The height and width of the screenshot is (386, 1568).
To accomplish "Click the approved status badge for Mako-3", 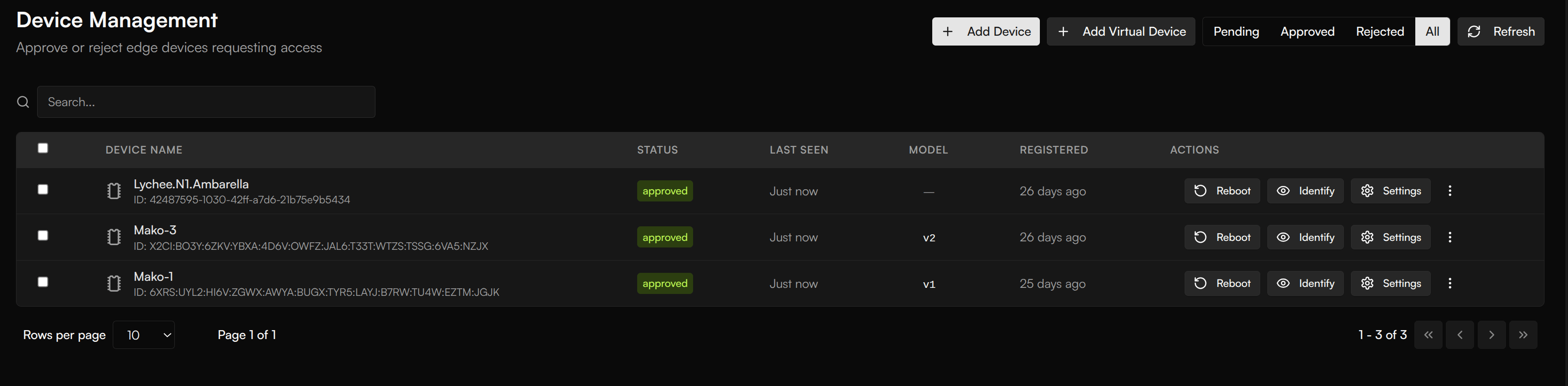I will (665, 237).
